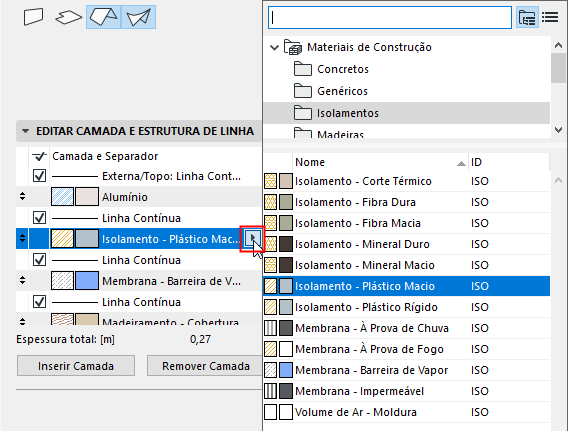Click Volume de Ar empty hatch icon

click(x=270, y=412)
